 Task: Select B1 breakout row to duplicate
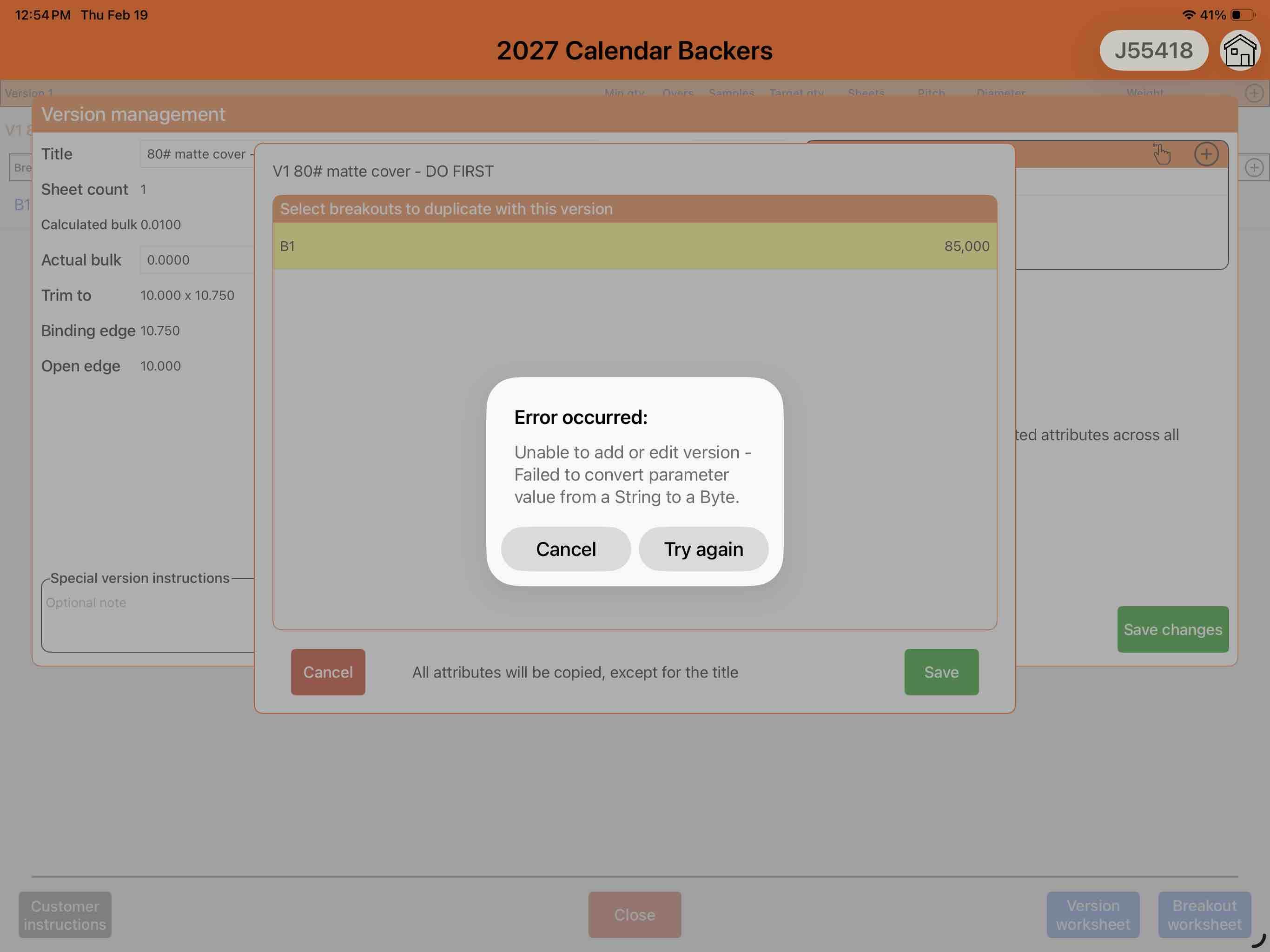[635, 246]
